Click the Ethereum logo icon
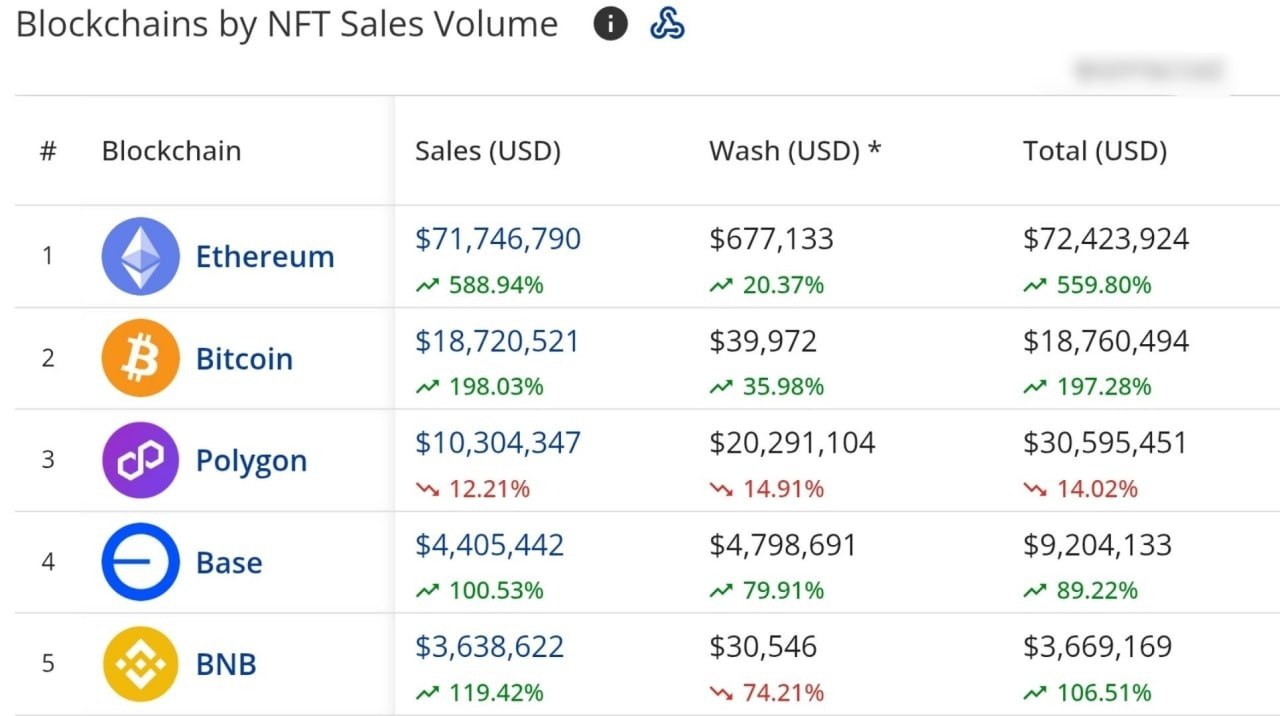 point(141,256)
